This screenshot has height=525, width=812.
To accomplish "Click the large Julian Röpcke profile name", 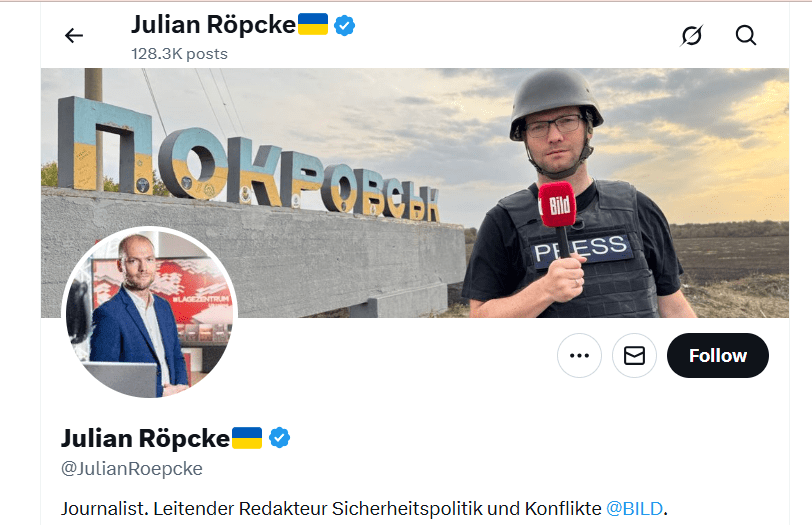I will (146, 439).
